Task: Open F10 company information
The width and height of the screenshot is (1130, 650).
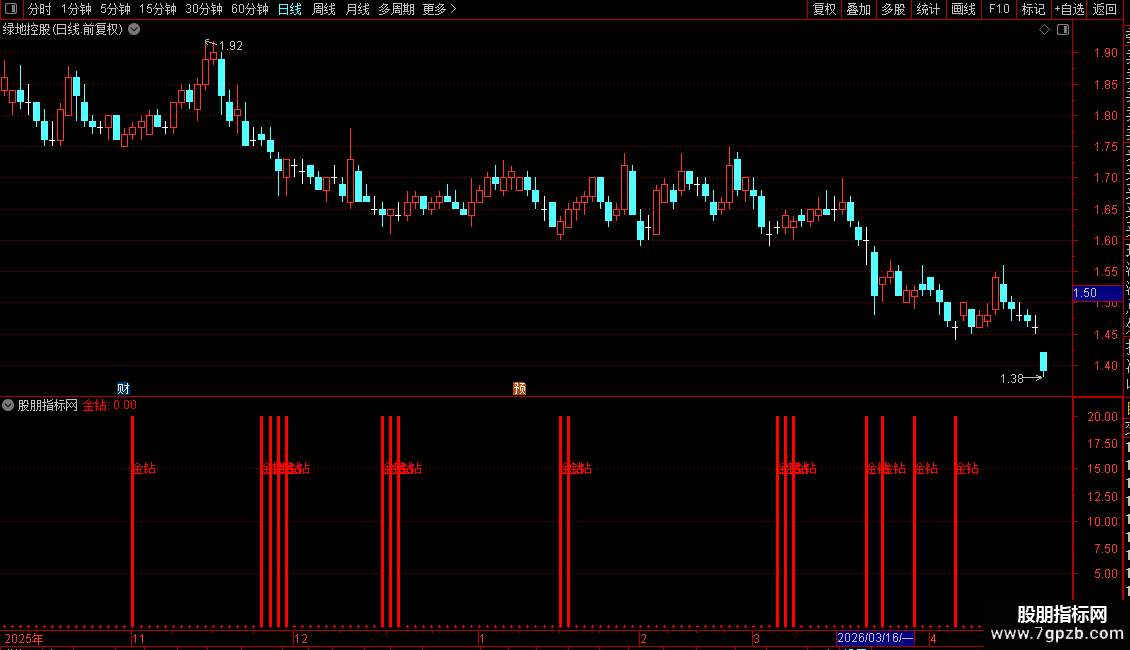Action: [999, 9]
